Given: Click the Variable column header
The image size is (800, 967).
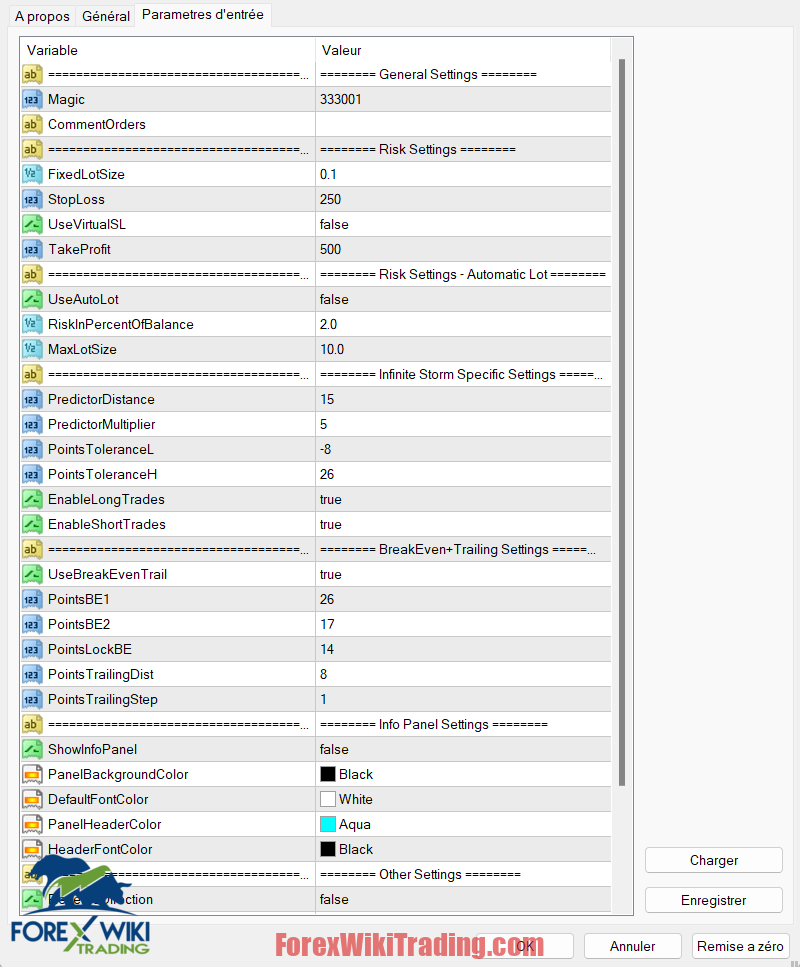Looking at the screenshot, I should click(168, 50).
